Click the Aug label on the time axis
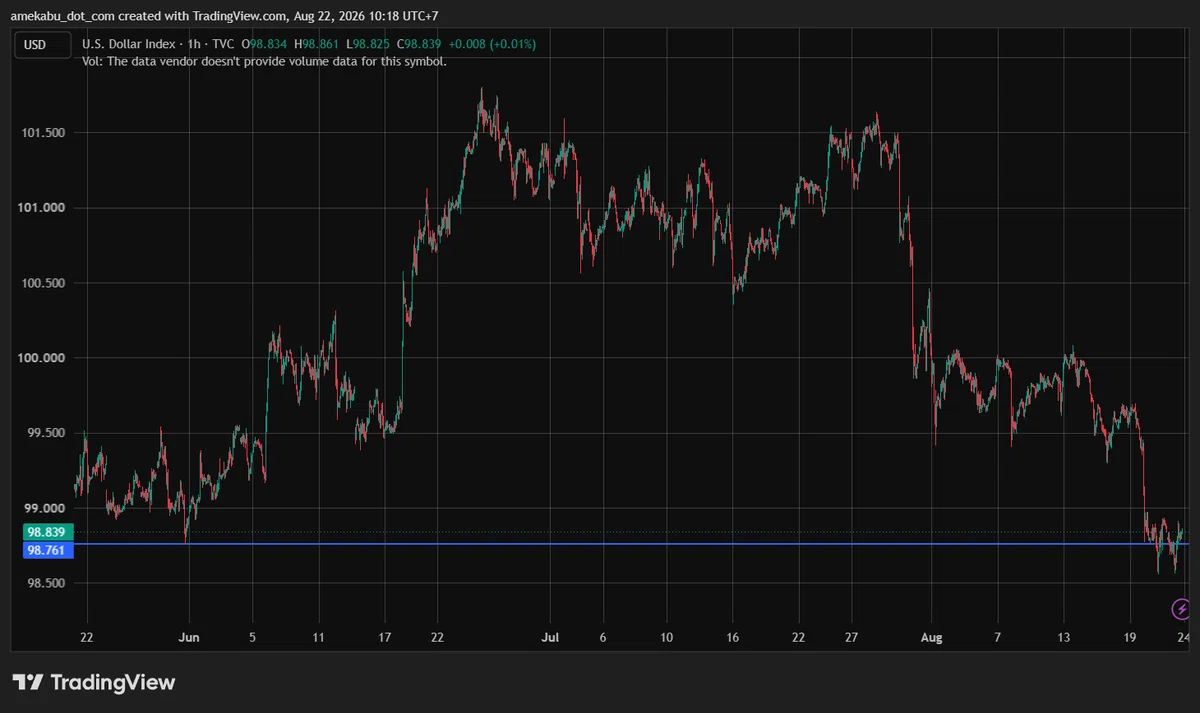Image resolution: width=1200 pixels, height=713 pixels. point(931,637)
